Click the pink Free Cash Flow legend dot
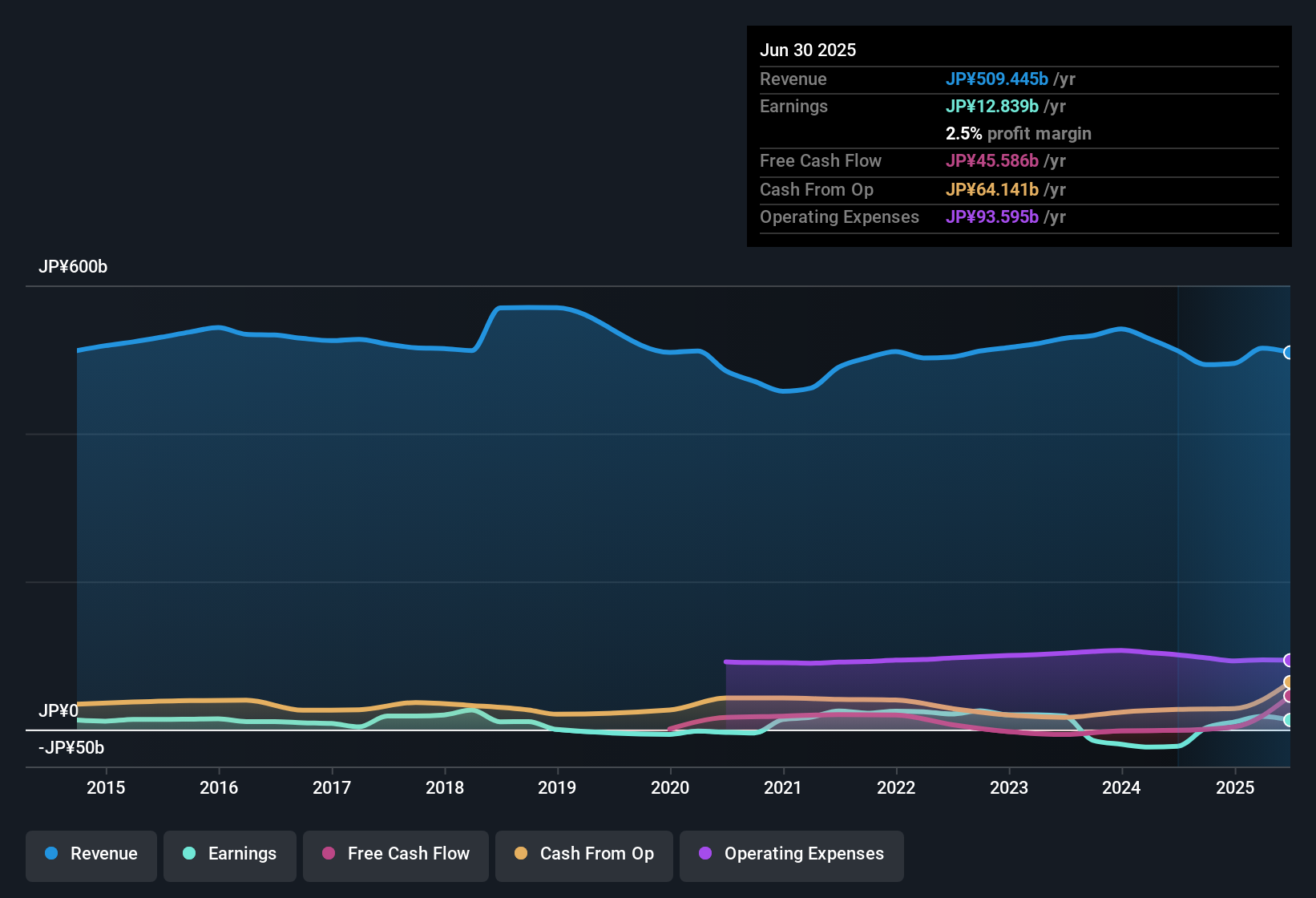The image size is (1316, 898). [x=328, y=854]
